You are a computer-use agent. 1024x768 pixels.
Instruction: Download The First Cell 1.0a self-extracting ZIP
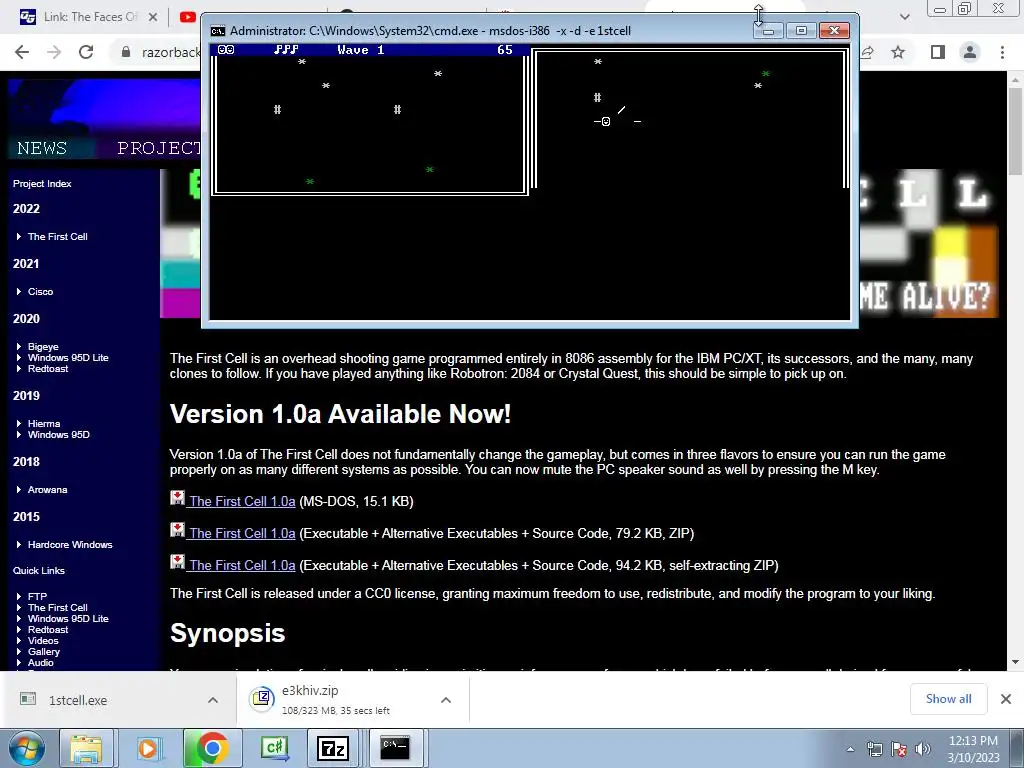(x=242, y=566)
